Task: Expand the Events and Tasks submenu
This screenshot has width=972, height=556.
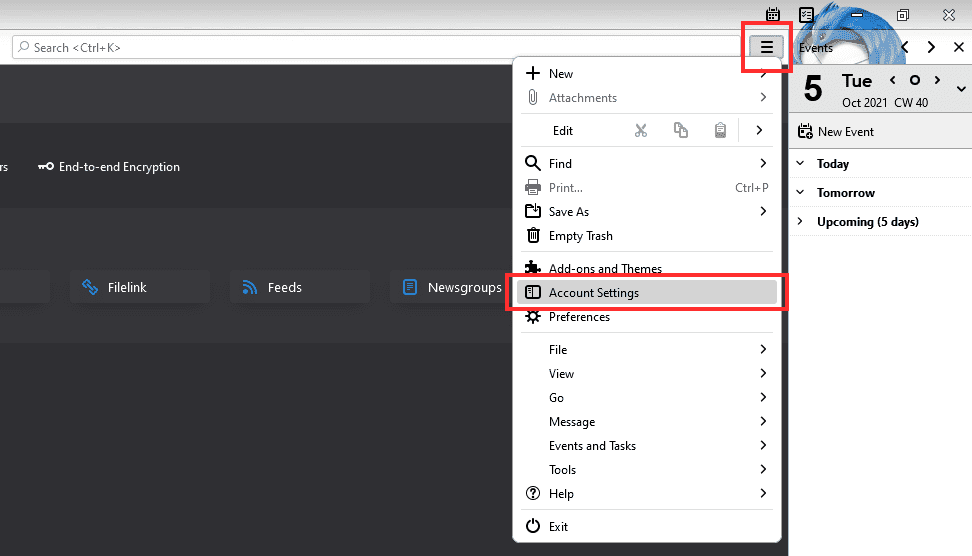Action: click(x=647, y=446)
